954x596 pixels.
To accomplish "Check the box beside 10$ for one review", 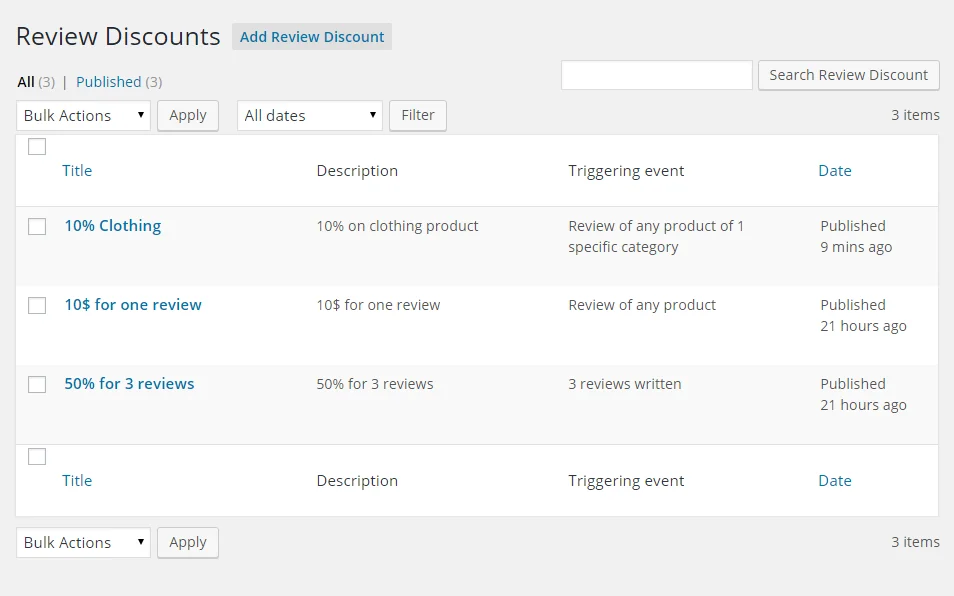I will pyautogui.click(x=37, y=305).
